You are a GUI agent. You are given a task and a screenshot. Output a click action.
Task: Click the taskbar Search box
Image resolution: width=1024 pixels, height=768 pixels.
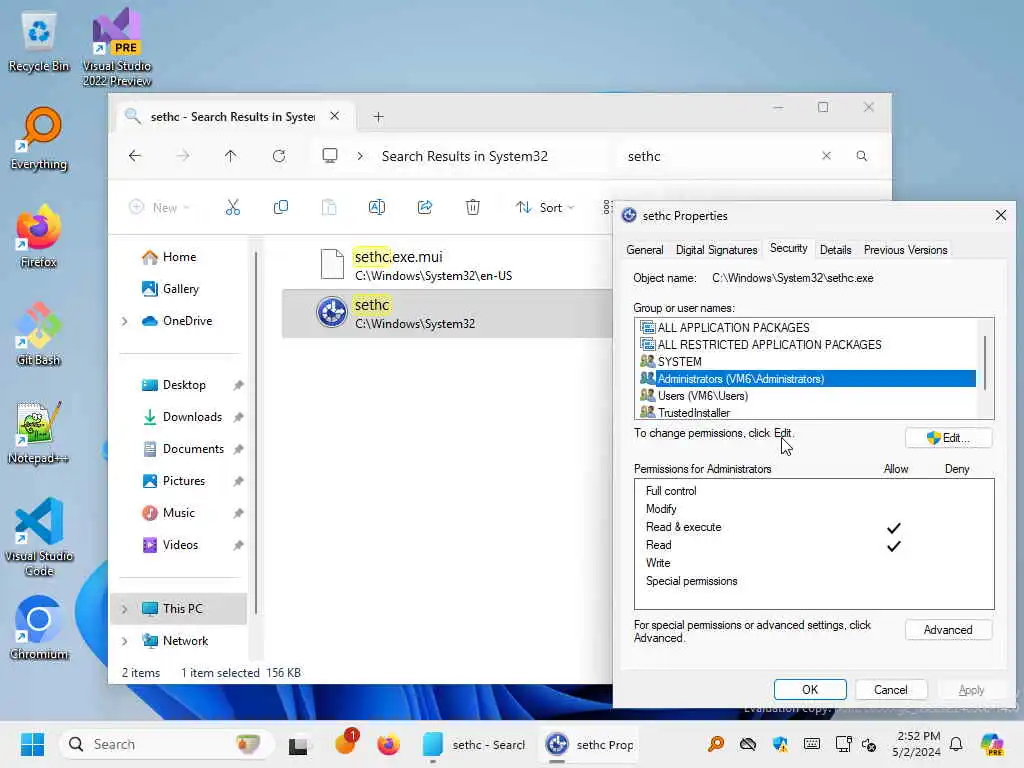[165, 744]
